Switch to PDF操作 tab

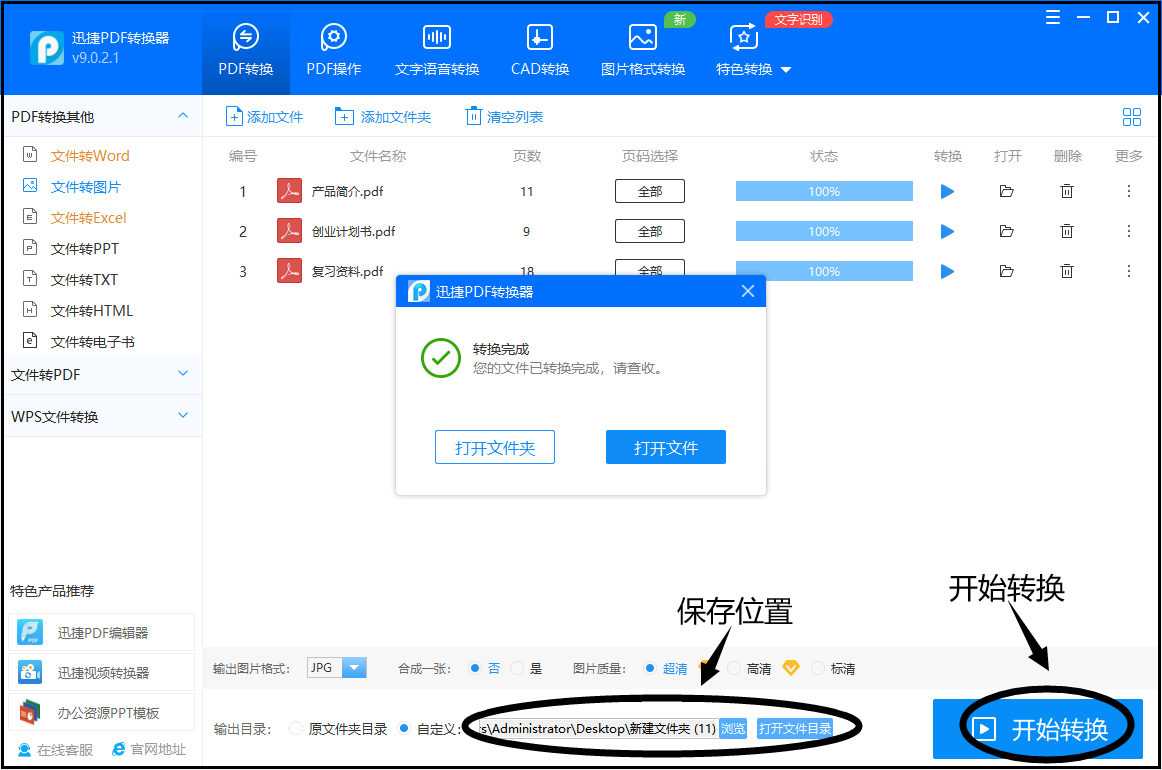point(333,50)
